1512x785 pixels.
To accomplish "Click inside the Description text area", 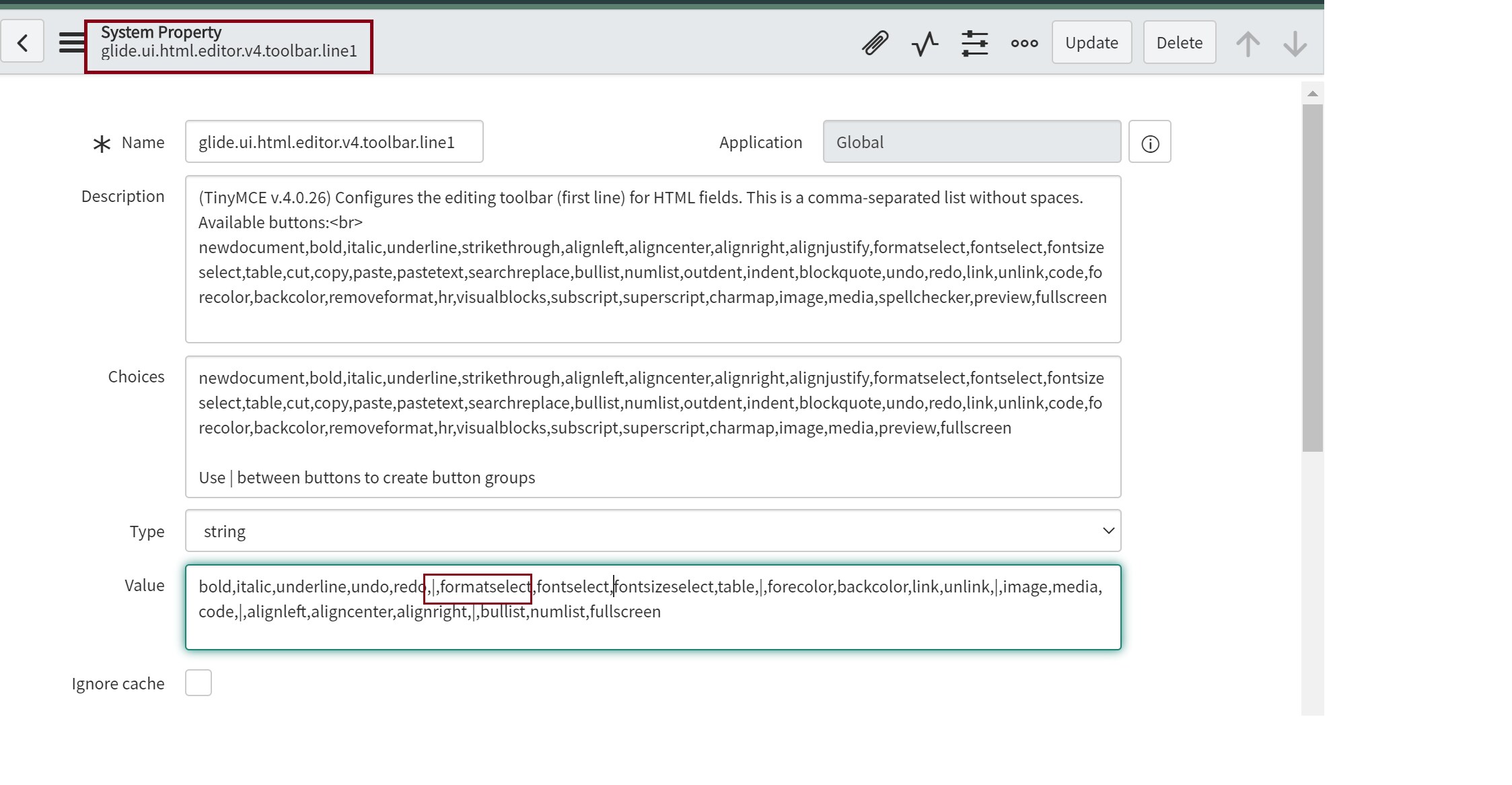I will point(653,259).
